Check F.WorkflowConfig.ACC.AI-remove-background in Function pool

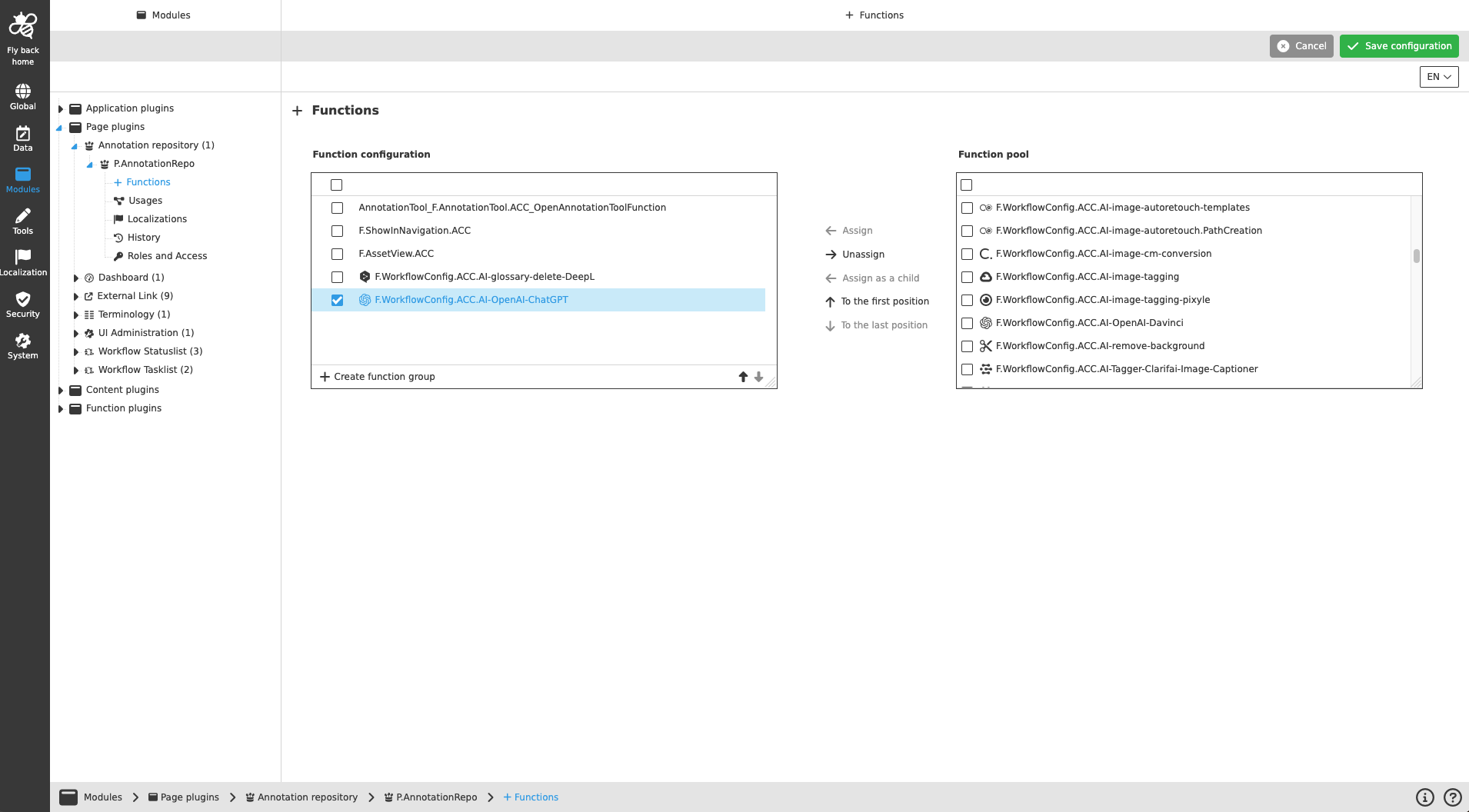click(968, 346)
